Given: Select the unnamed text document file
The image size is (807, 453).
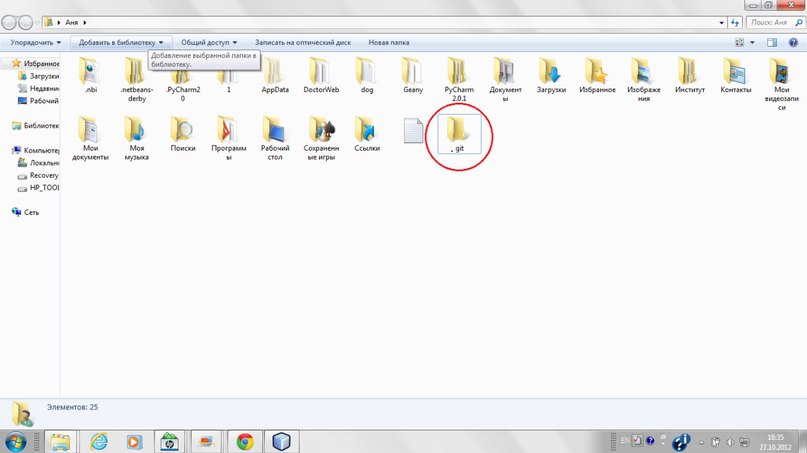Looking at the screenshot, I should tap(413, 131).
